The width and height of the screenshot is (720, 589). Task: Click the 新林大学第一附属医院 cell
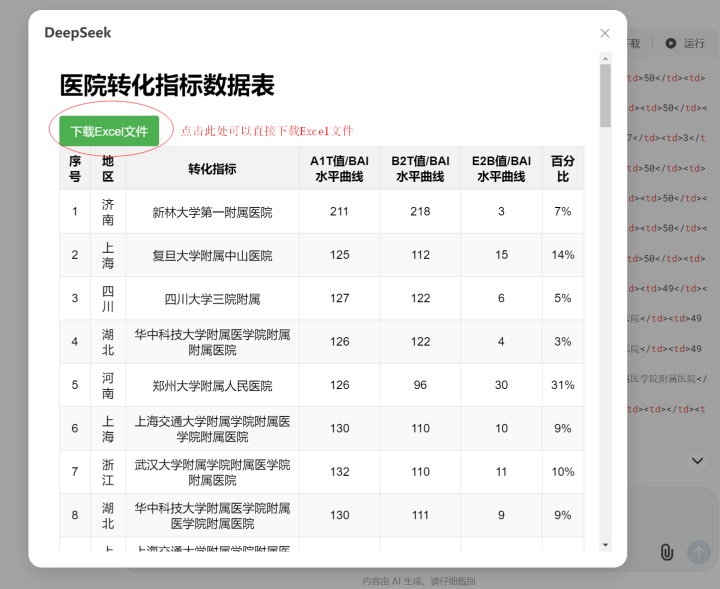212,212
